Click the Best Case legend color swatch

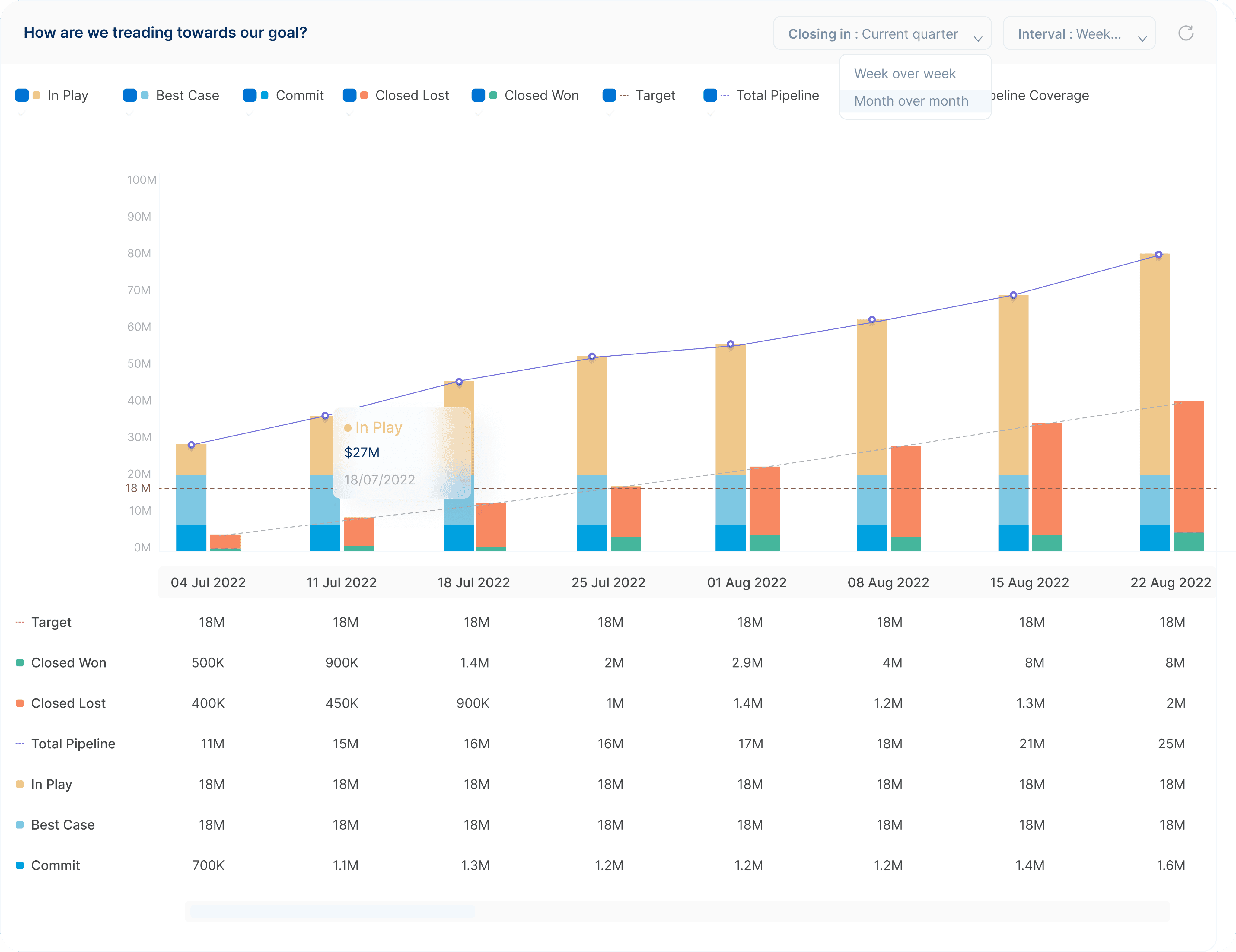tap(145, 95)
